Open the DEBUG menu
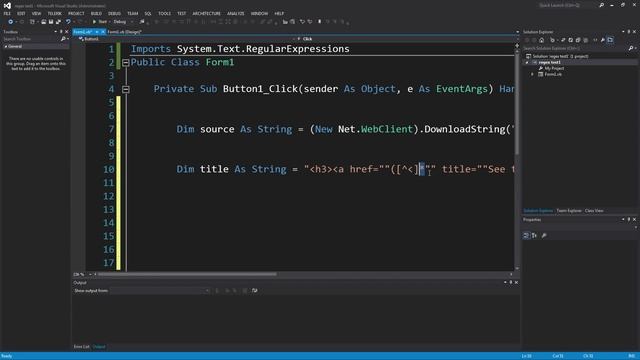640x360 pixels. (114, 13)
